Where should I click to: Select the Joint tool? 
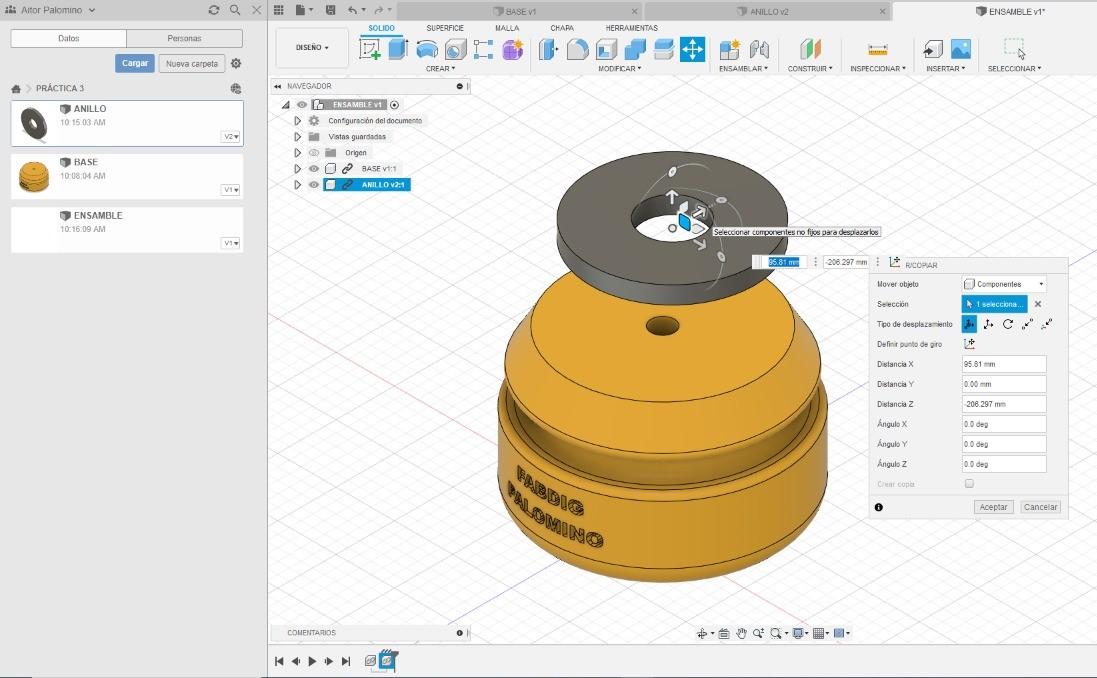(759, 49)
